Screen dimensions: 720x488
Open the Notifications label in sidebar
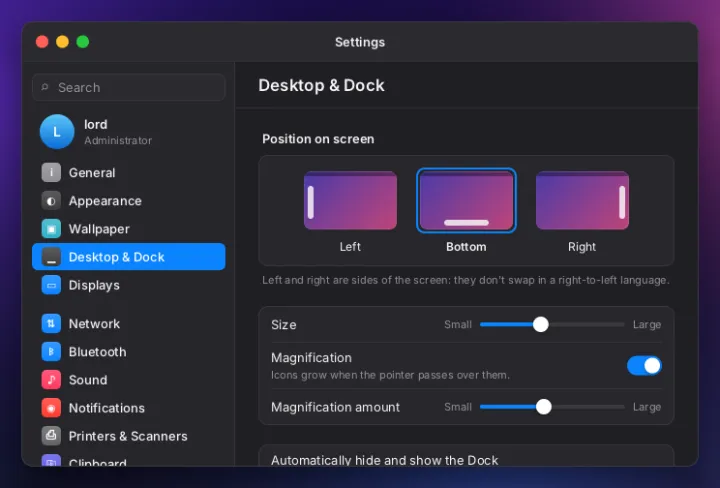tap(107, 408)
